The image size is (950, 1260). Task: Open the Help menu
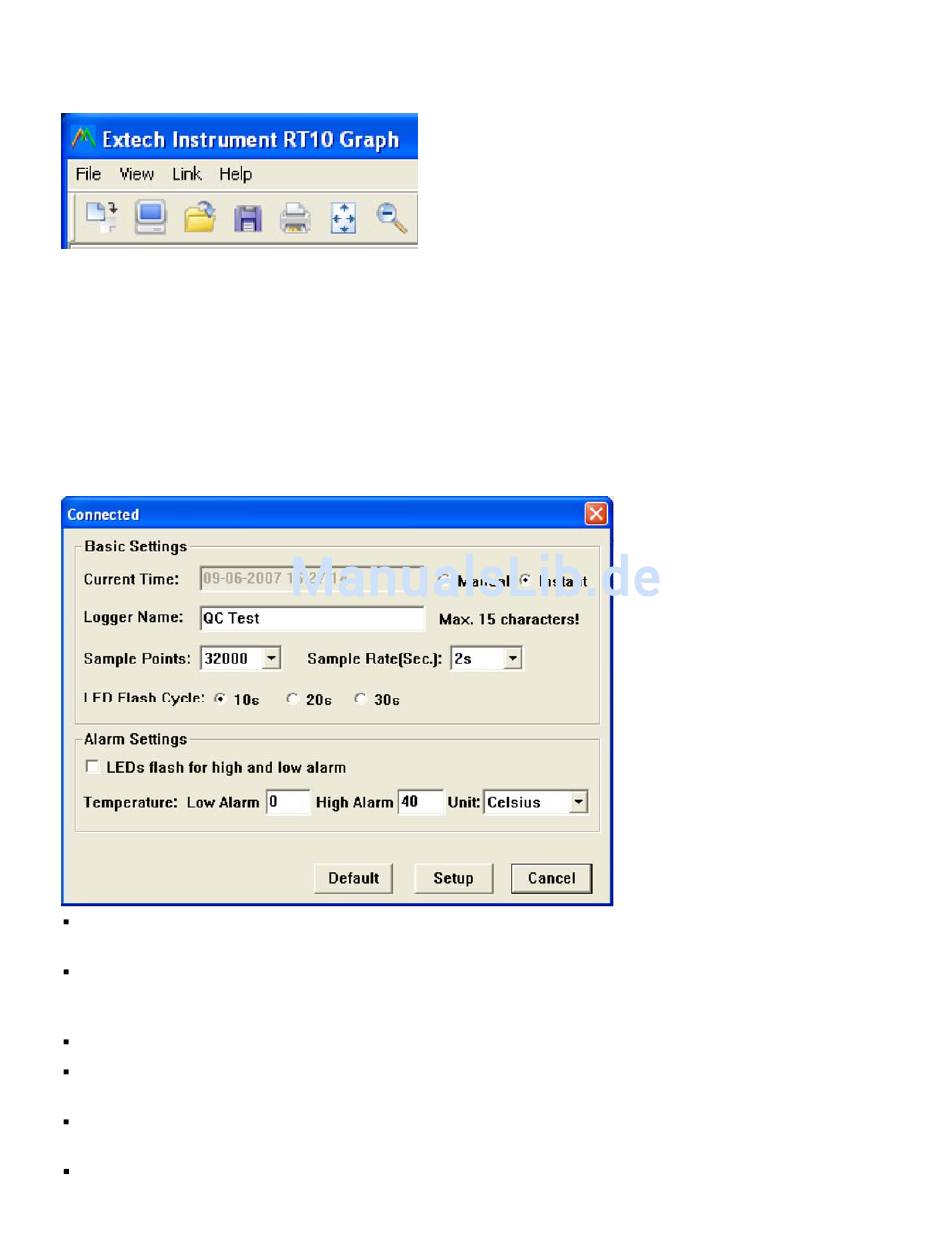click(x=236, y=174)
